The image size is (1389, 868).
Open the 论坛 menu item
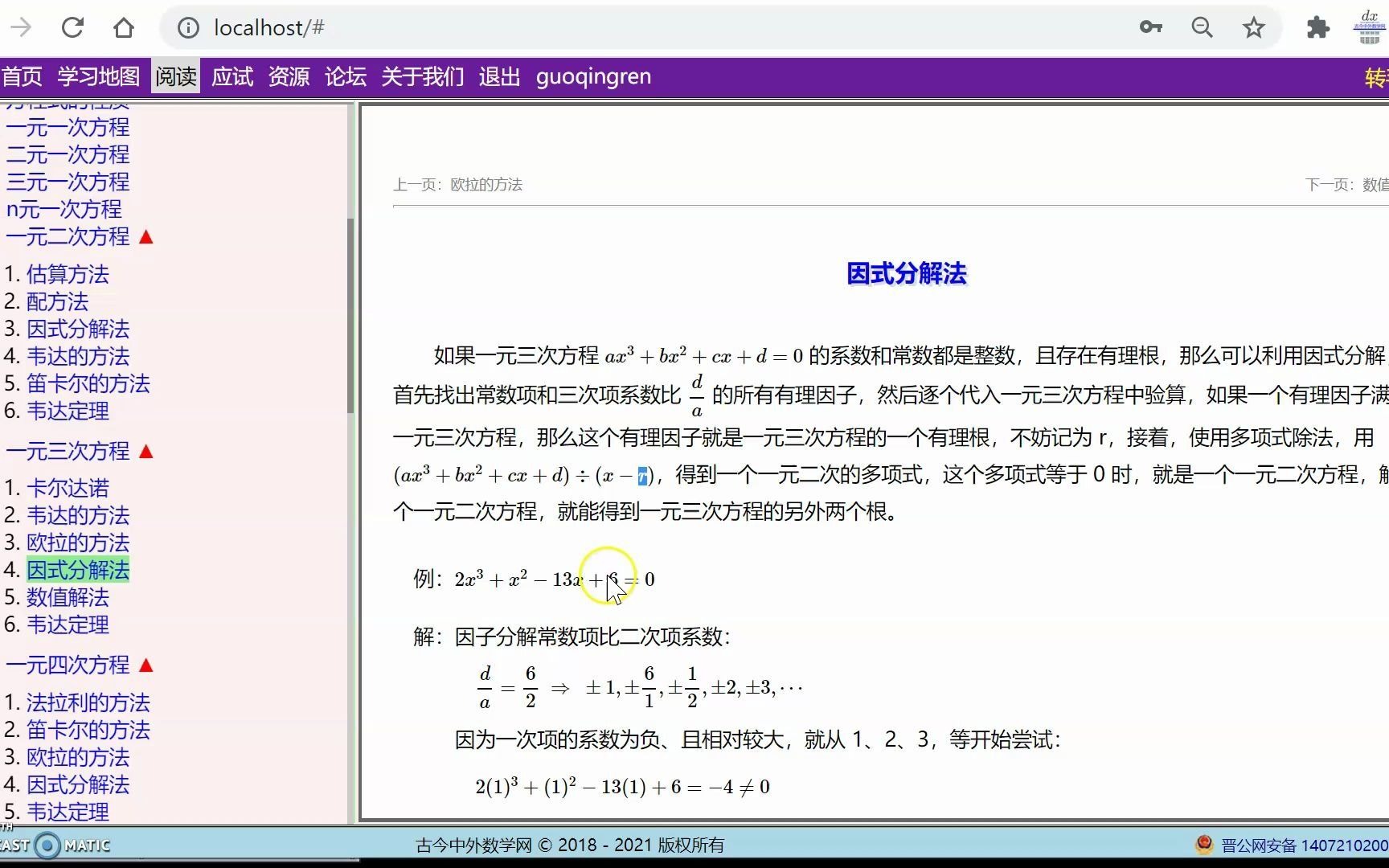click(344, 76)
